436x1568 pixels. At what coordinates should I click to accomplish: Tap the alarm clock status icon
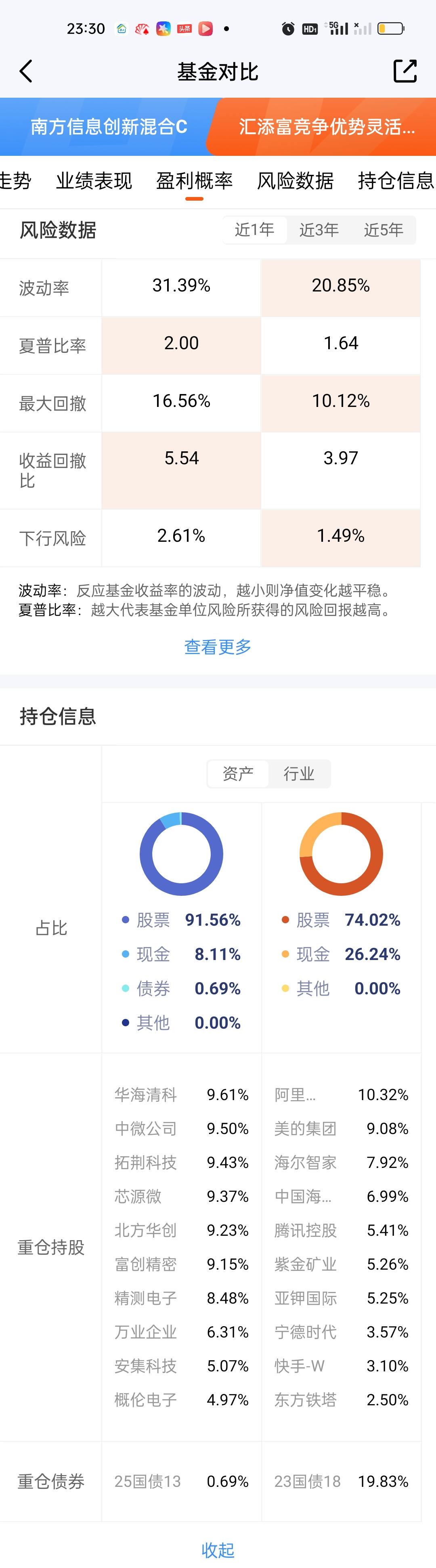pos(288,29)
